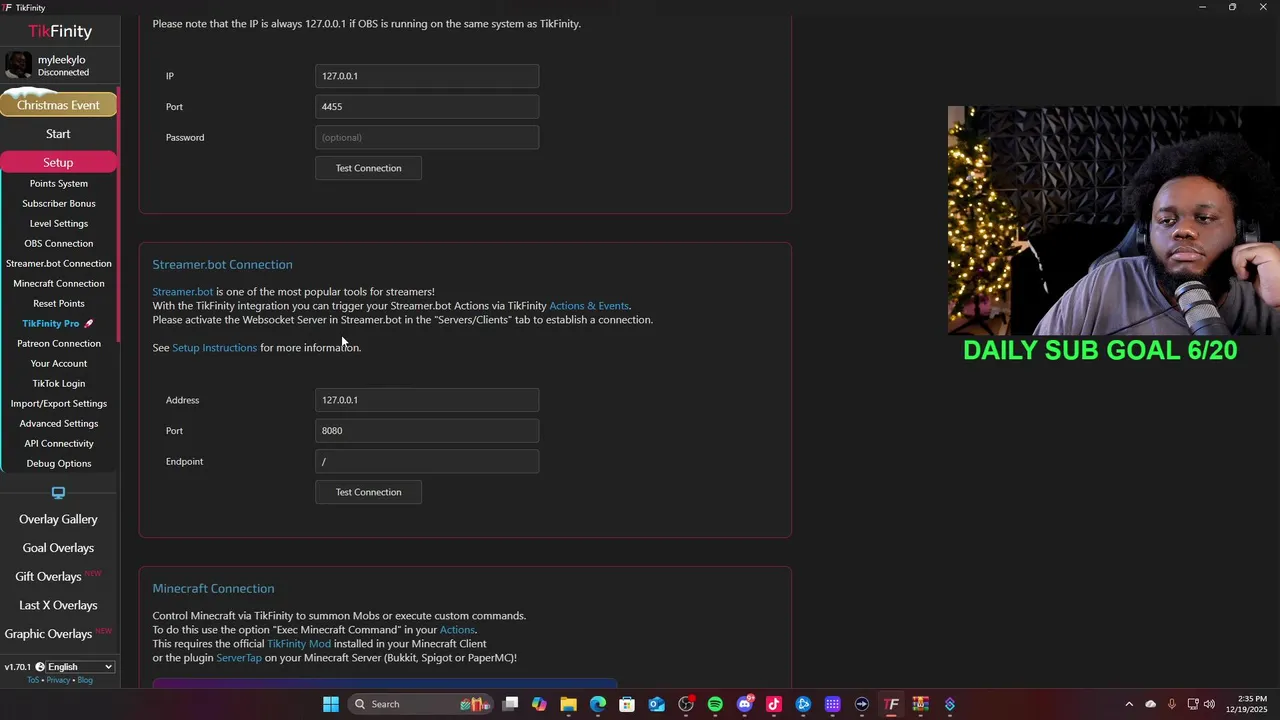Open Last X Overlays
This screenshot has height=720, width=1280.
coord(58,605)
